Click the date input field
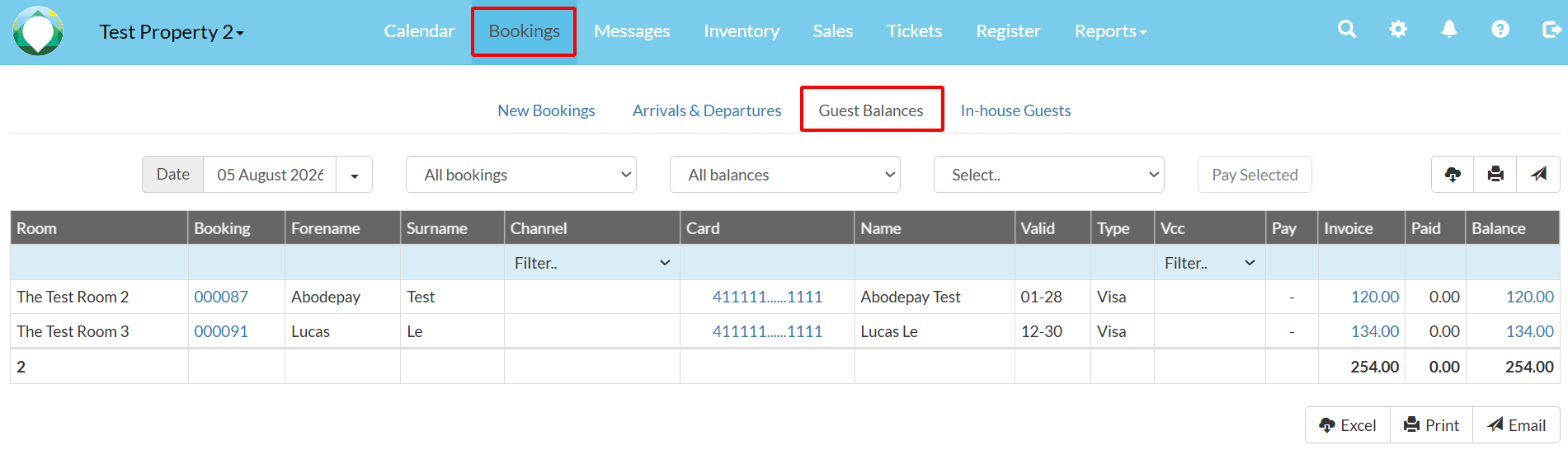This screenshot has height=459, width=1568. pyautogui.click(x=270, y=175)
